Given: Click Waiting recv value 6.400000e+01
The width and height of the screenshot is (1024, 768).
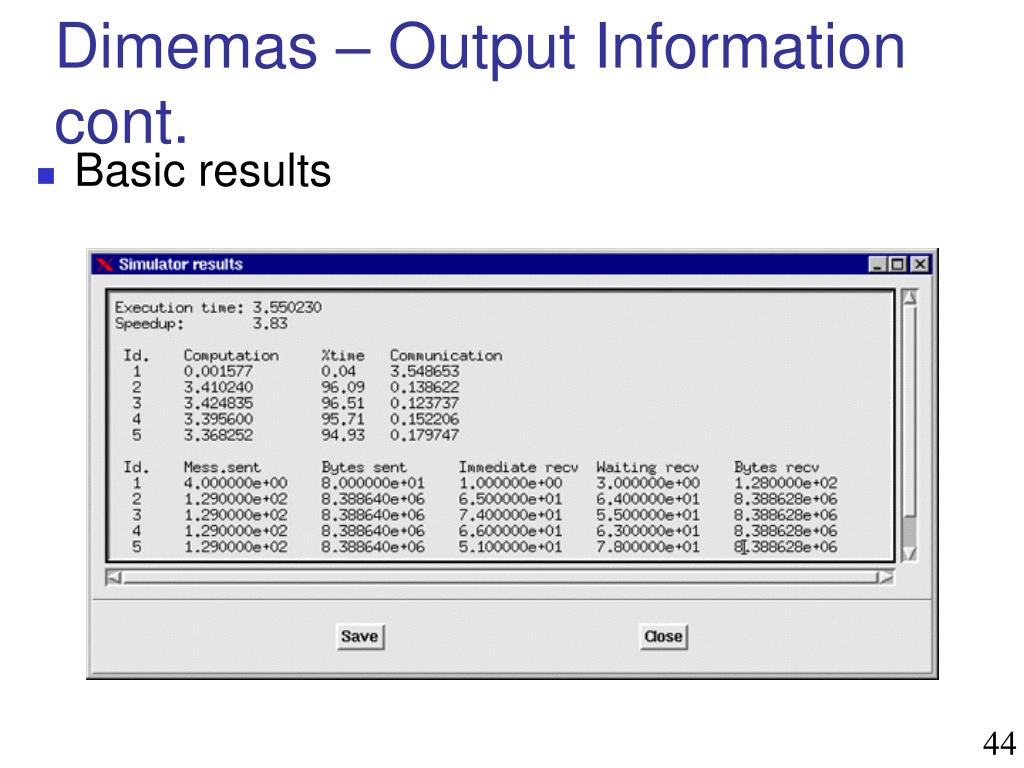Looking at the screenshot, I should 648,499.
